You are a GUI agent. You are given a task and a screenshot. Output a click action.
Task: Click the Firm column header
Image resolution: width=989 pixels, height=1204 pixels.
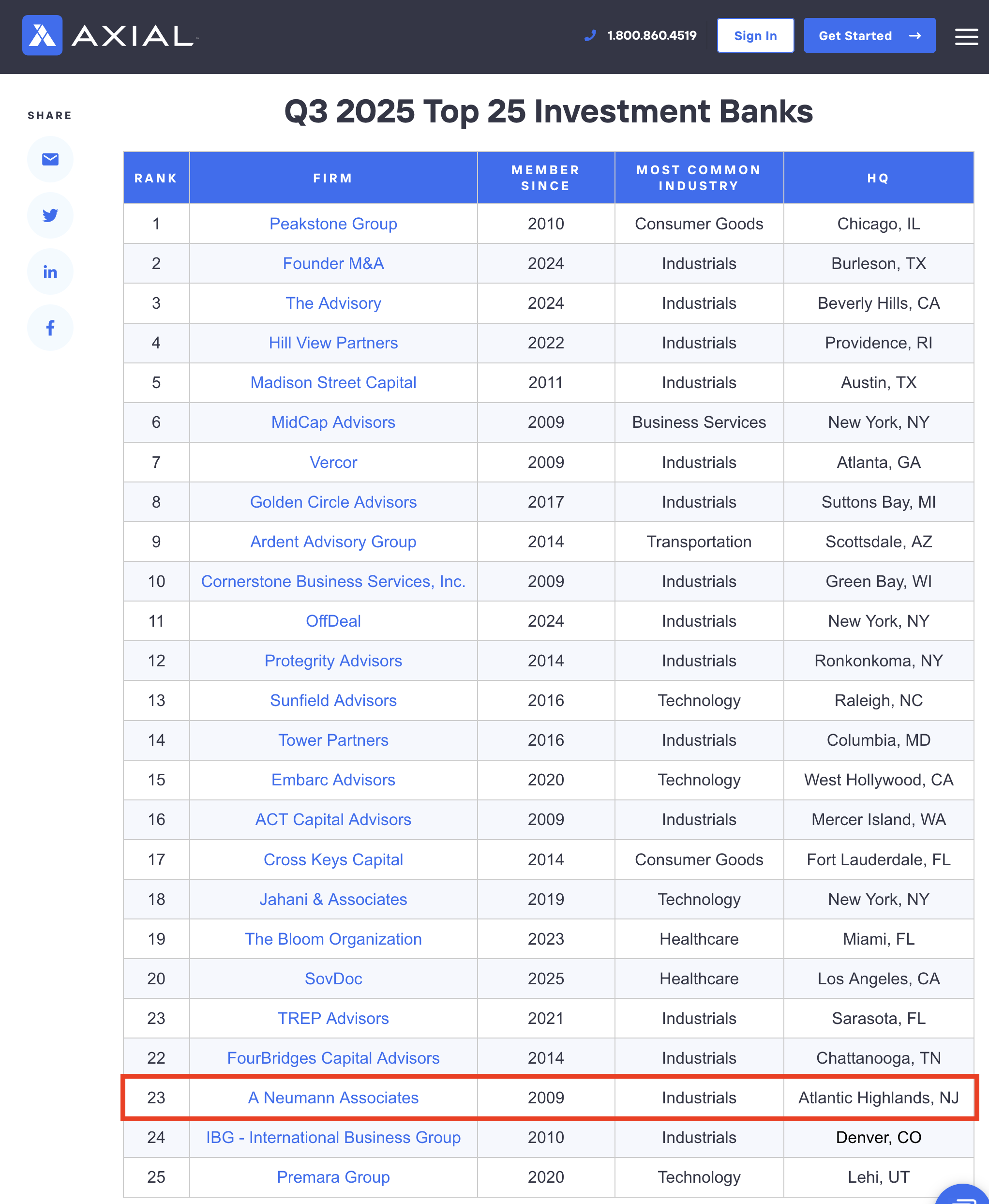333,179
